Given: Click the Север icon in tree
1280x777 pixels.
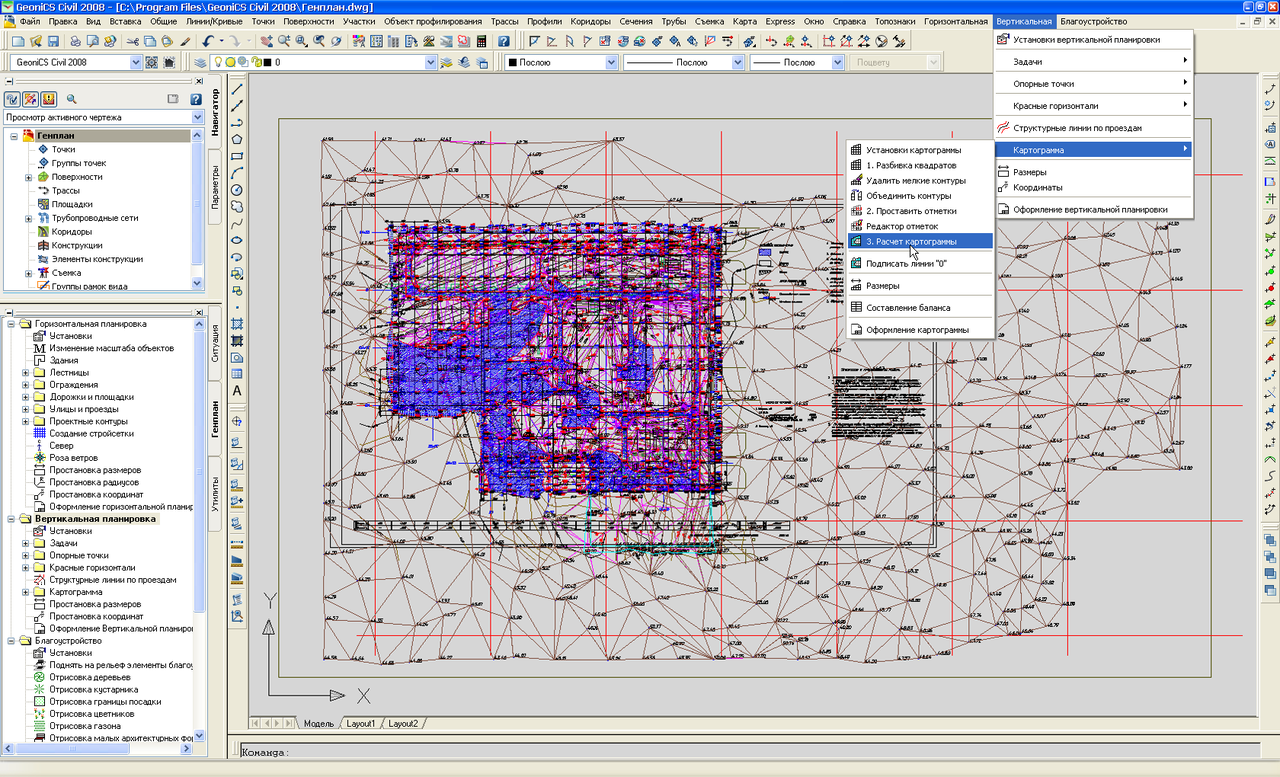Looking at the screenshot, I should 41,446.
